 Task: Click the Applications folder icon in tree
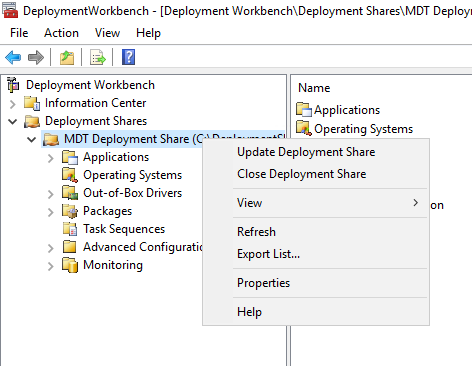point(70,157)
